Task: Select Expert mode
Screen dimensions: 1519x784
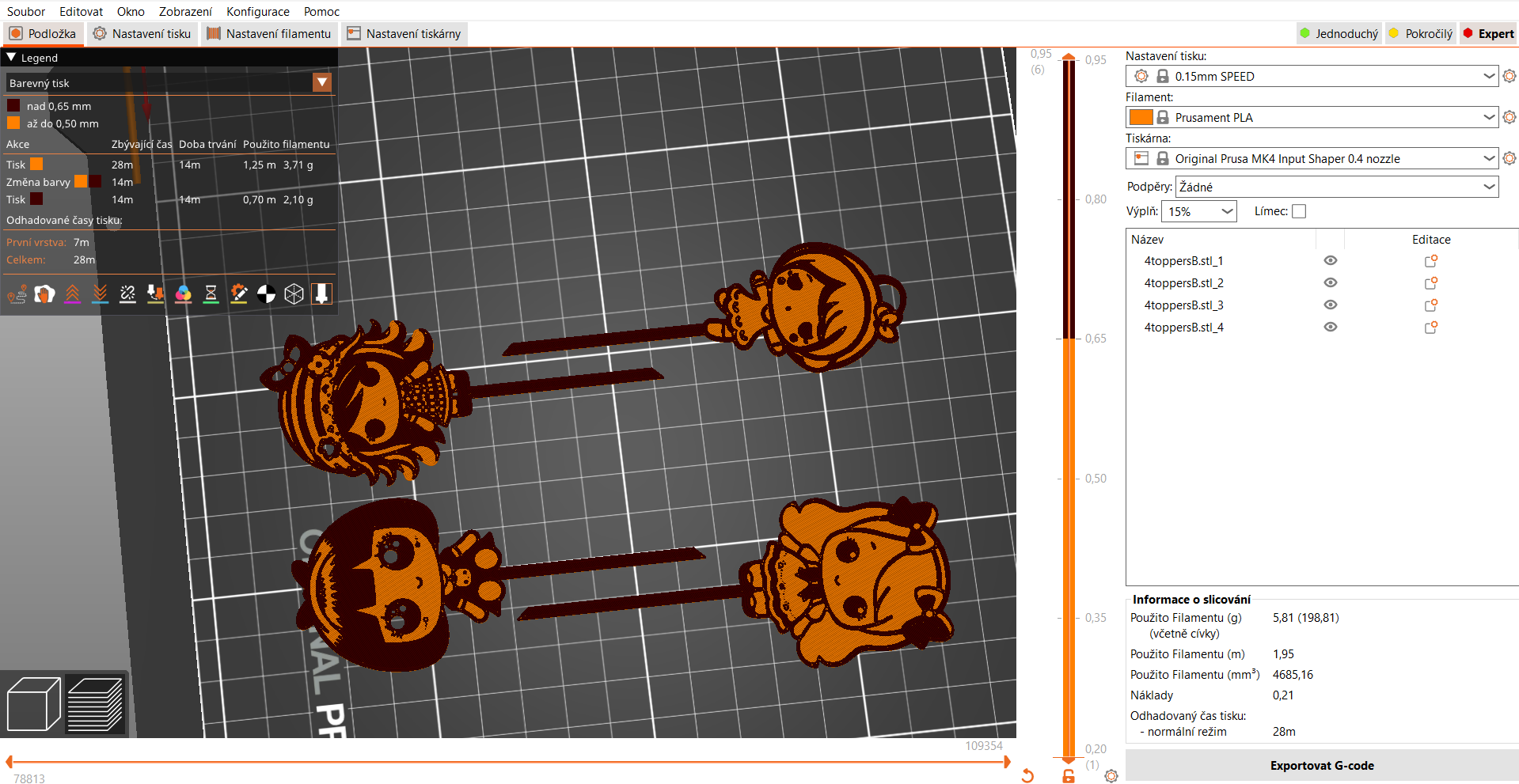Action: 1488,33
